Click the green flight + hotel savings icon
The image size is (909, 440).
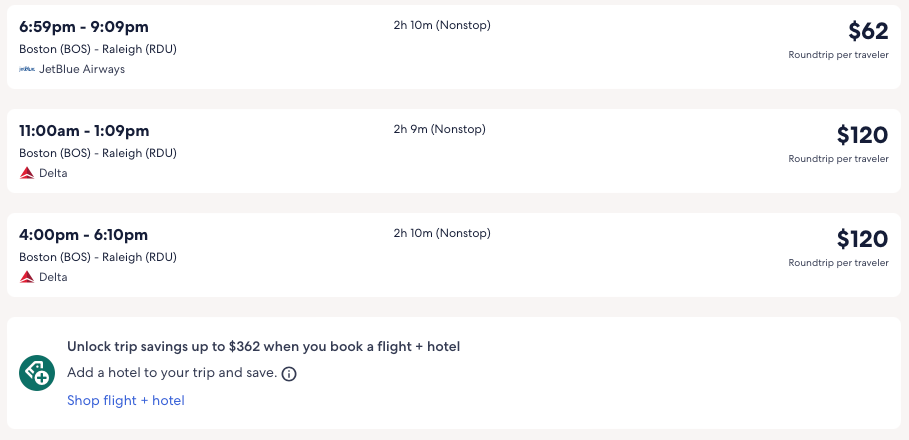37,373
